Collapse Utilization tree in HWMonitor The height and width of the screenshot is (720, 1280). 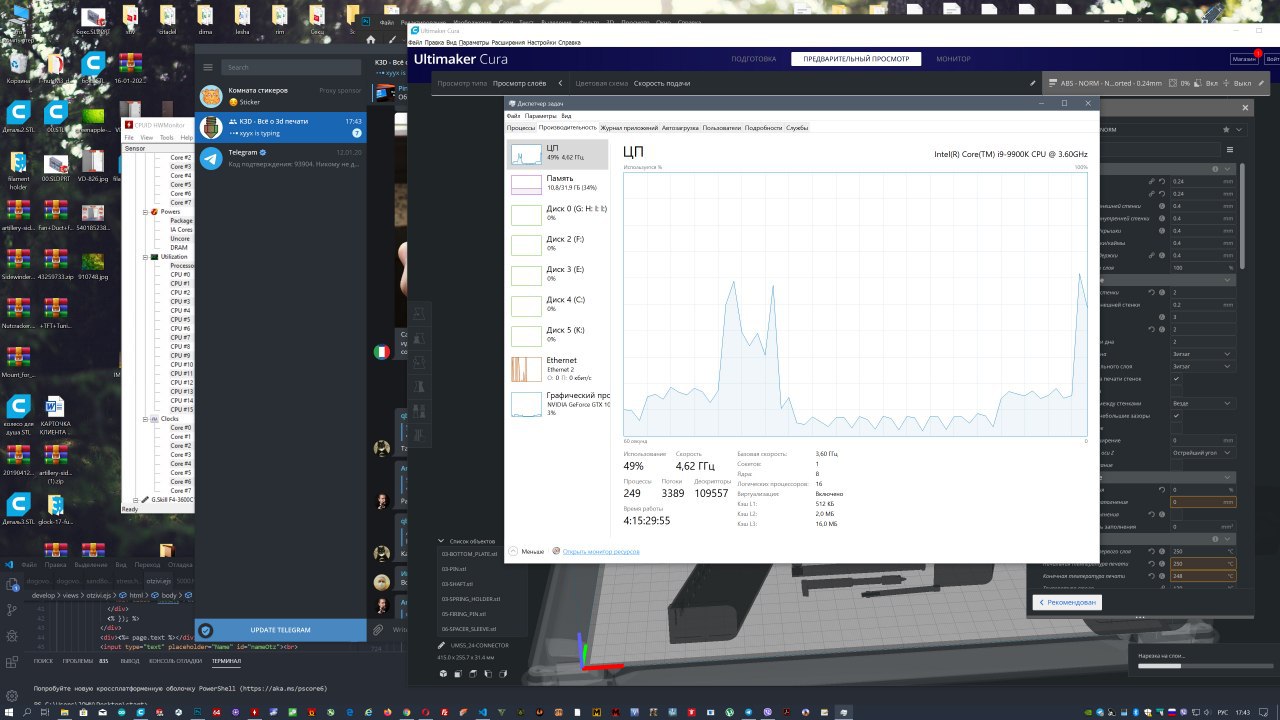click(x=145, y=256)
